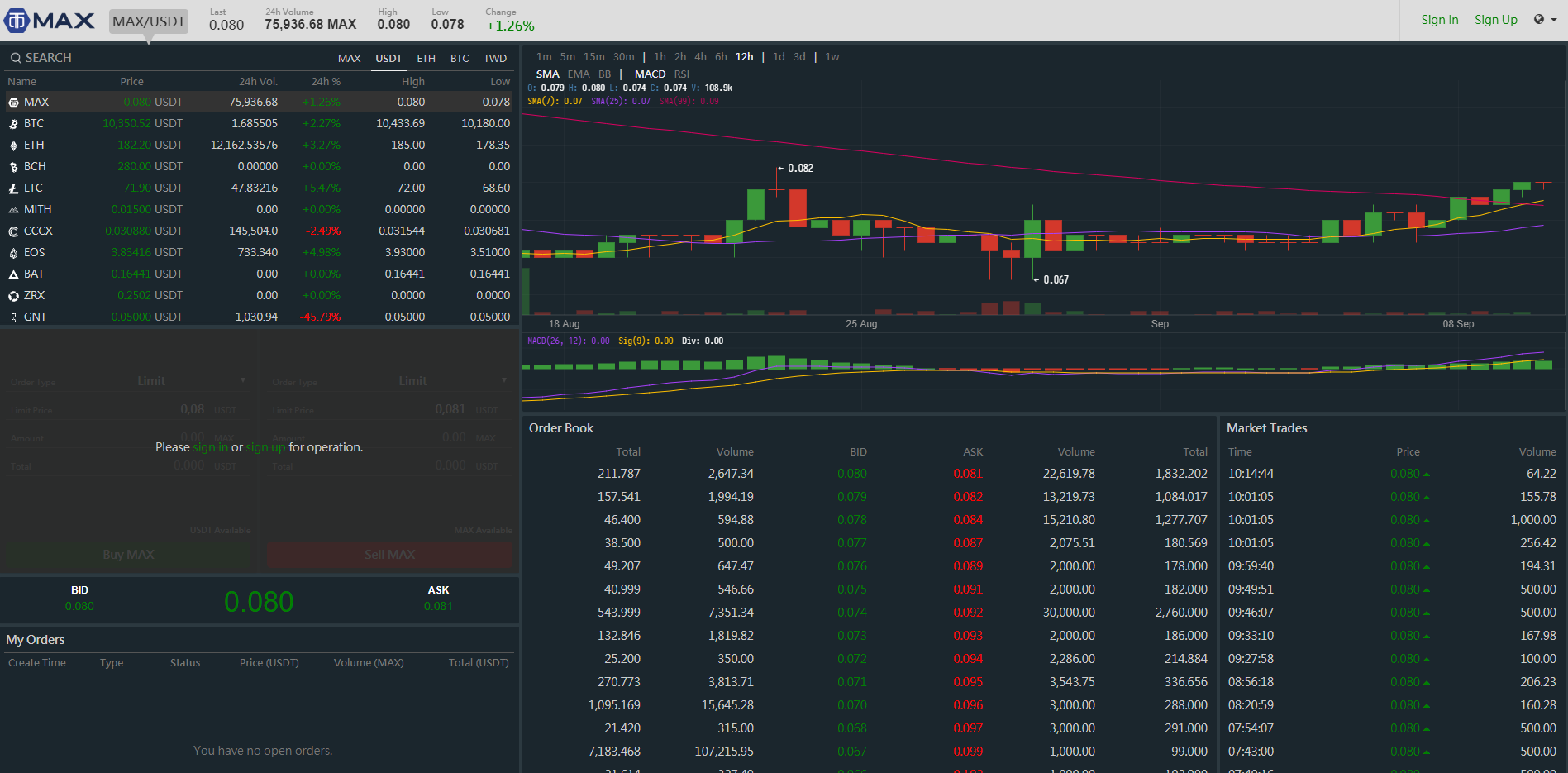This screenshot has width=1568, height=773.
Task: Select the EOS row in market list
Action: [x=259, y=253]
